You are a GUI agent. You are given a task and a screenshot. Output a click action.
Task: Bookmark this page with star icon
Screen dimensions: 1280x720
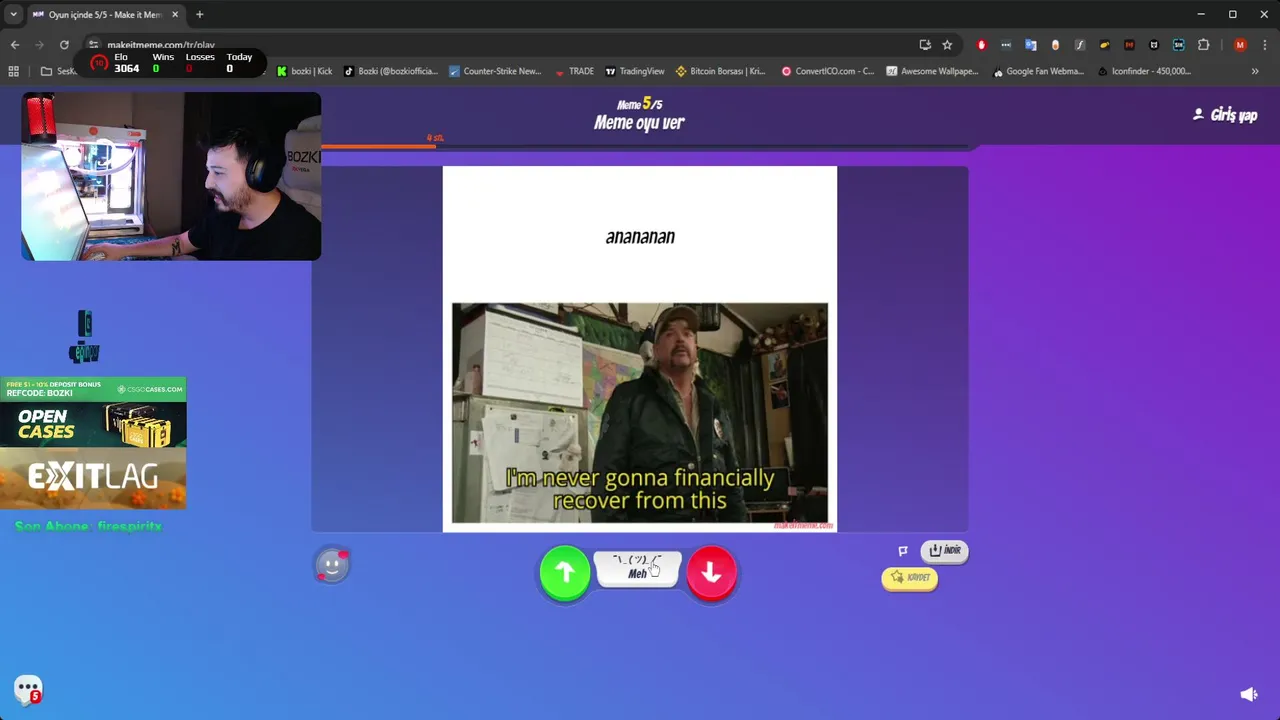pyautogui.click(x=947, y=45)
